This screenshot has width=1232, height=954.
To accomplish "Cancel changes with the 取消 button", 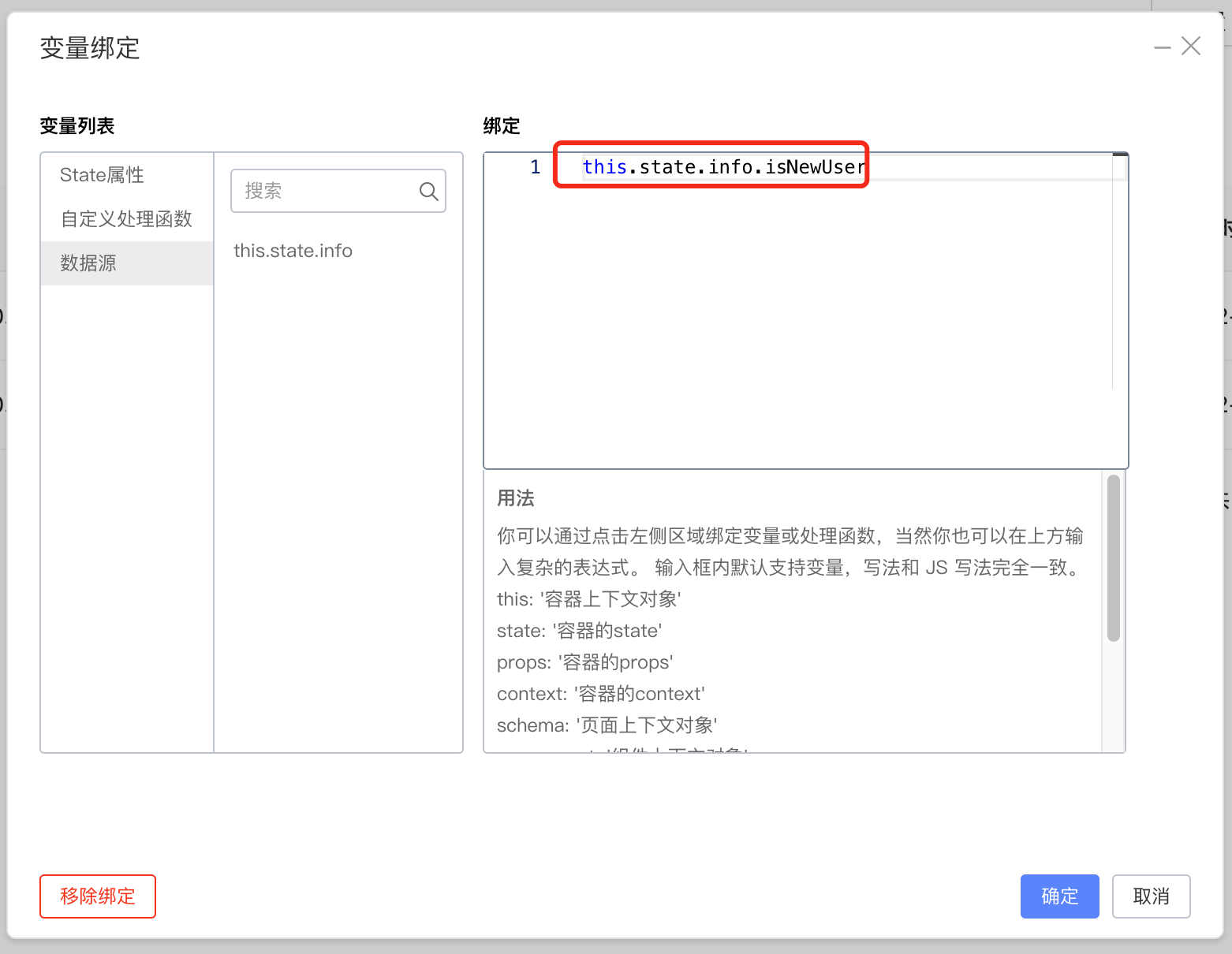I will point(1151,896).
